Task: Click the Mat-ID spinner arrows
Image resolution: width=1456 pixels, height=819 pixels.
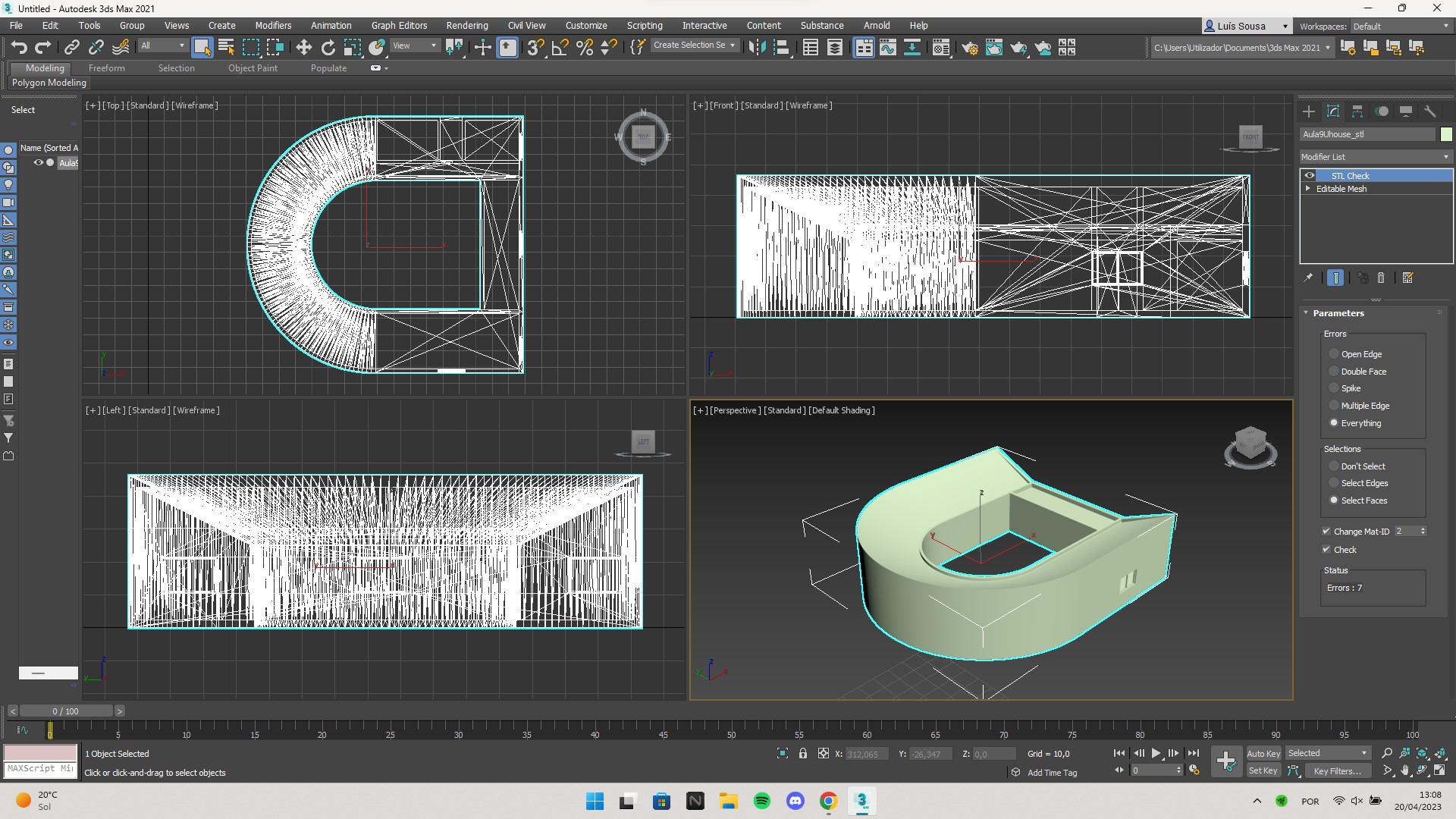Action: [1423, 532]
